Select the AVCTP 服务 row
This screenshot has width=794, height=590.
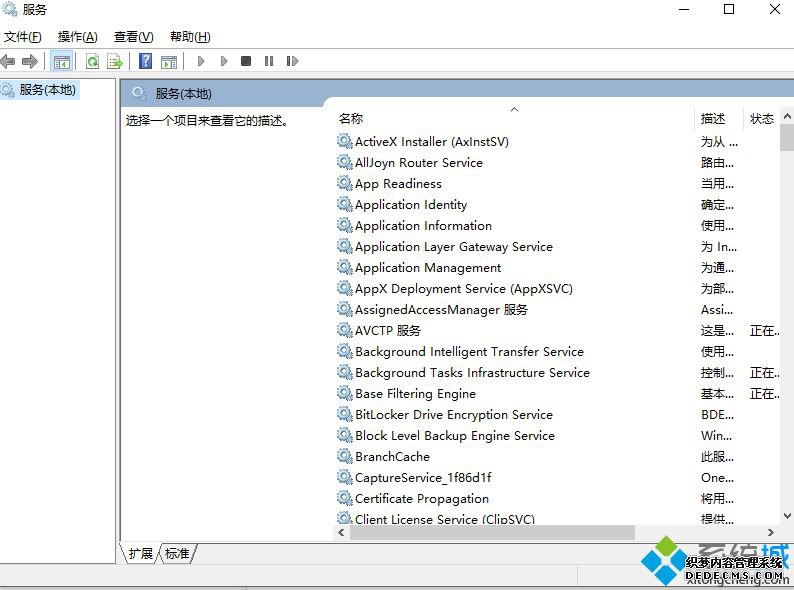point(388,331)
